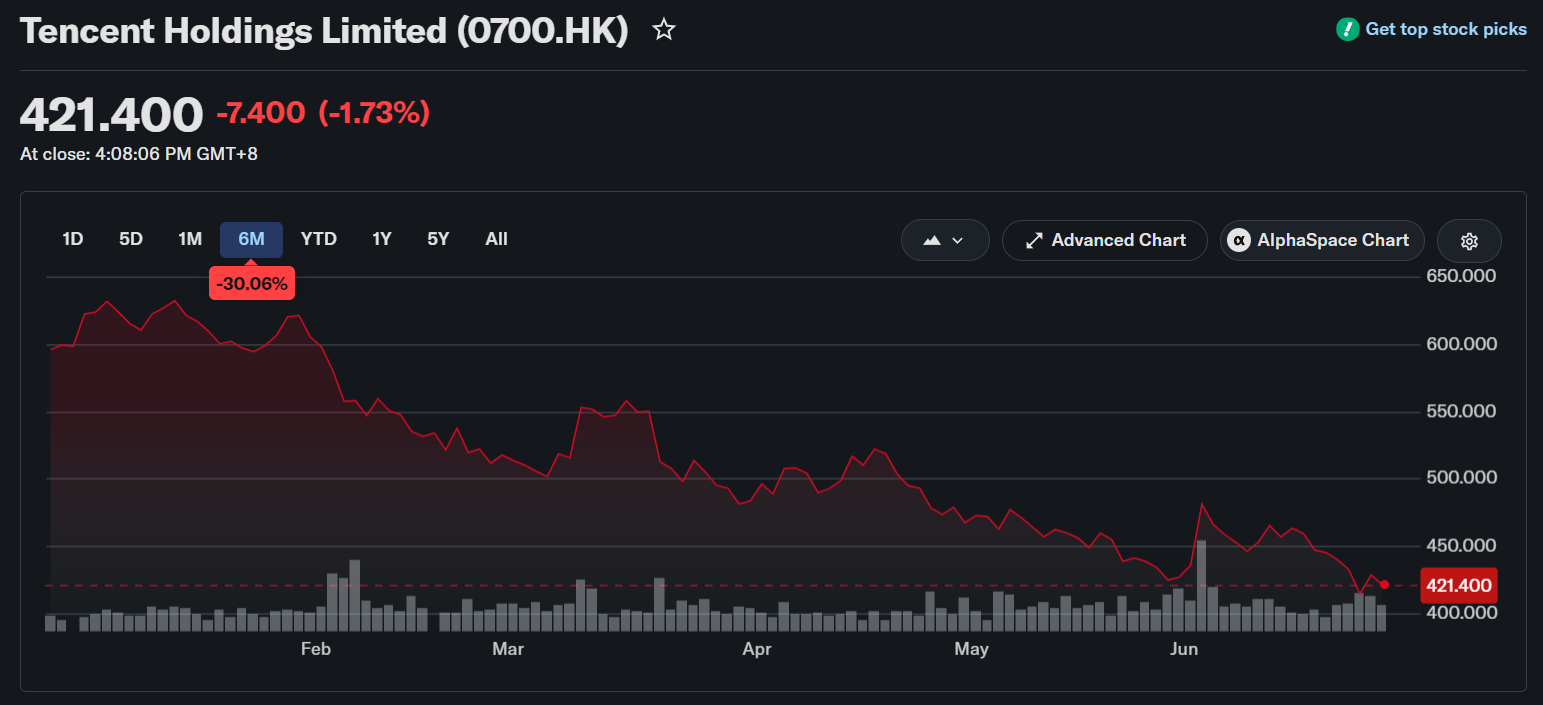1543x705 pixels.
Task: Click the Get top stock picks link
Action: pos(1446,29)
